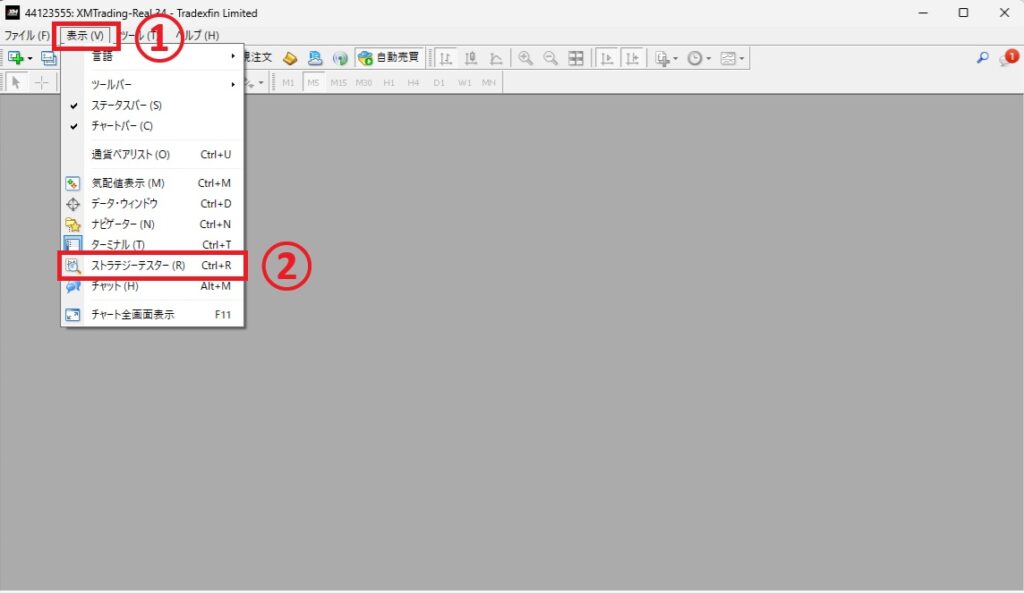Choose チャット (H) menu item
Screen dimensions: 1024x593
coord(152,286)
